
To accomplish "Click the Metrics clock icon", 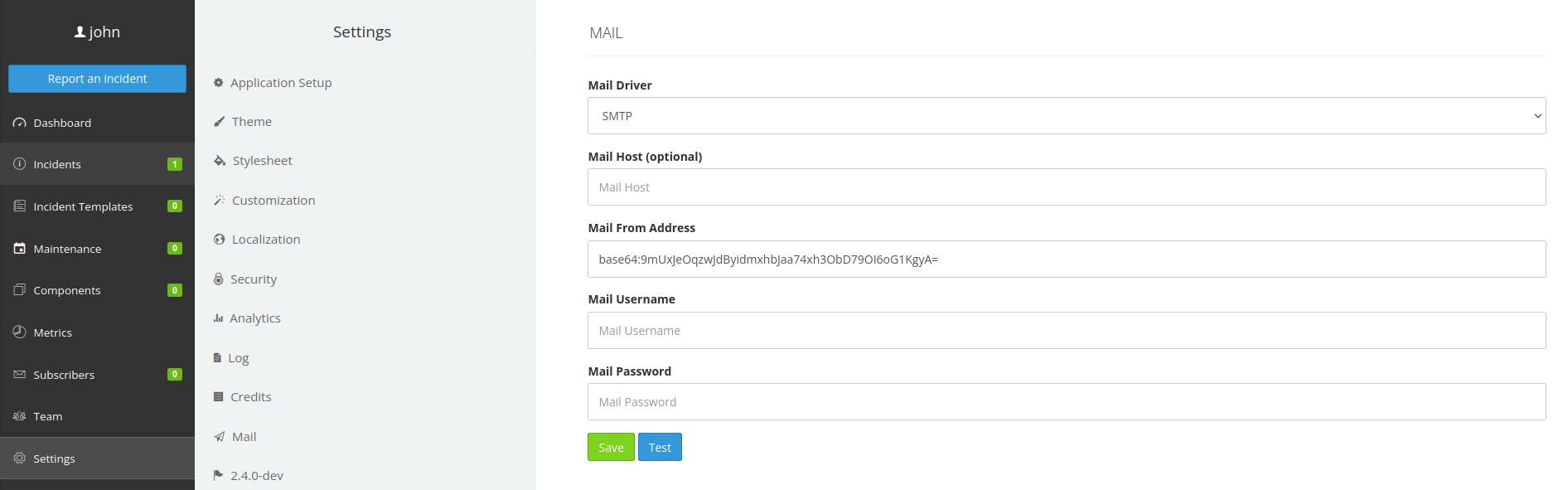I will pyautogui.click(x=19, y=332).
